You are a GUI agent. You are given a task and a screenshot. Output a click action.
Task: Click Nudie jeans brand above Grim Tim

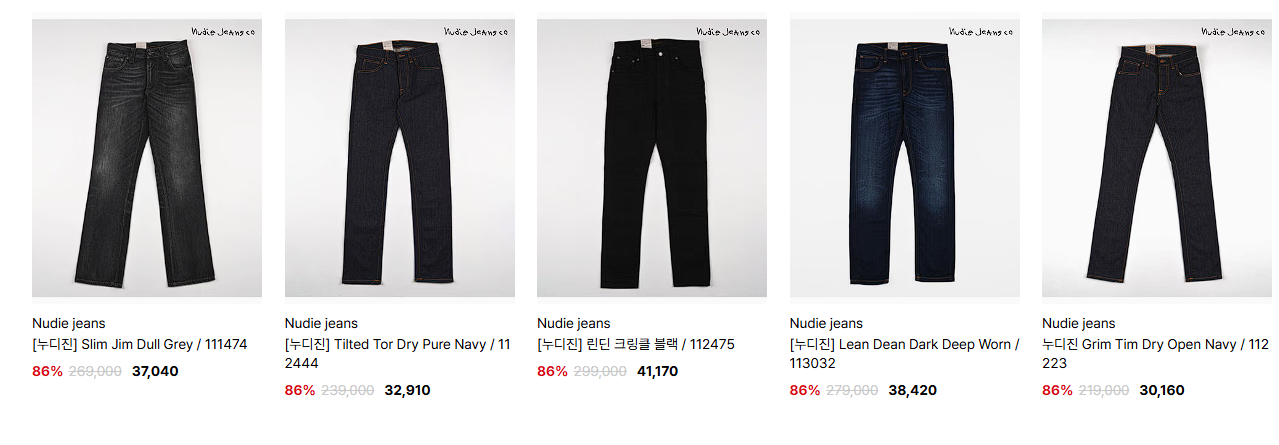point(1079,323)
